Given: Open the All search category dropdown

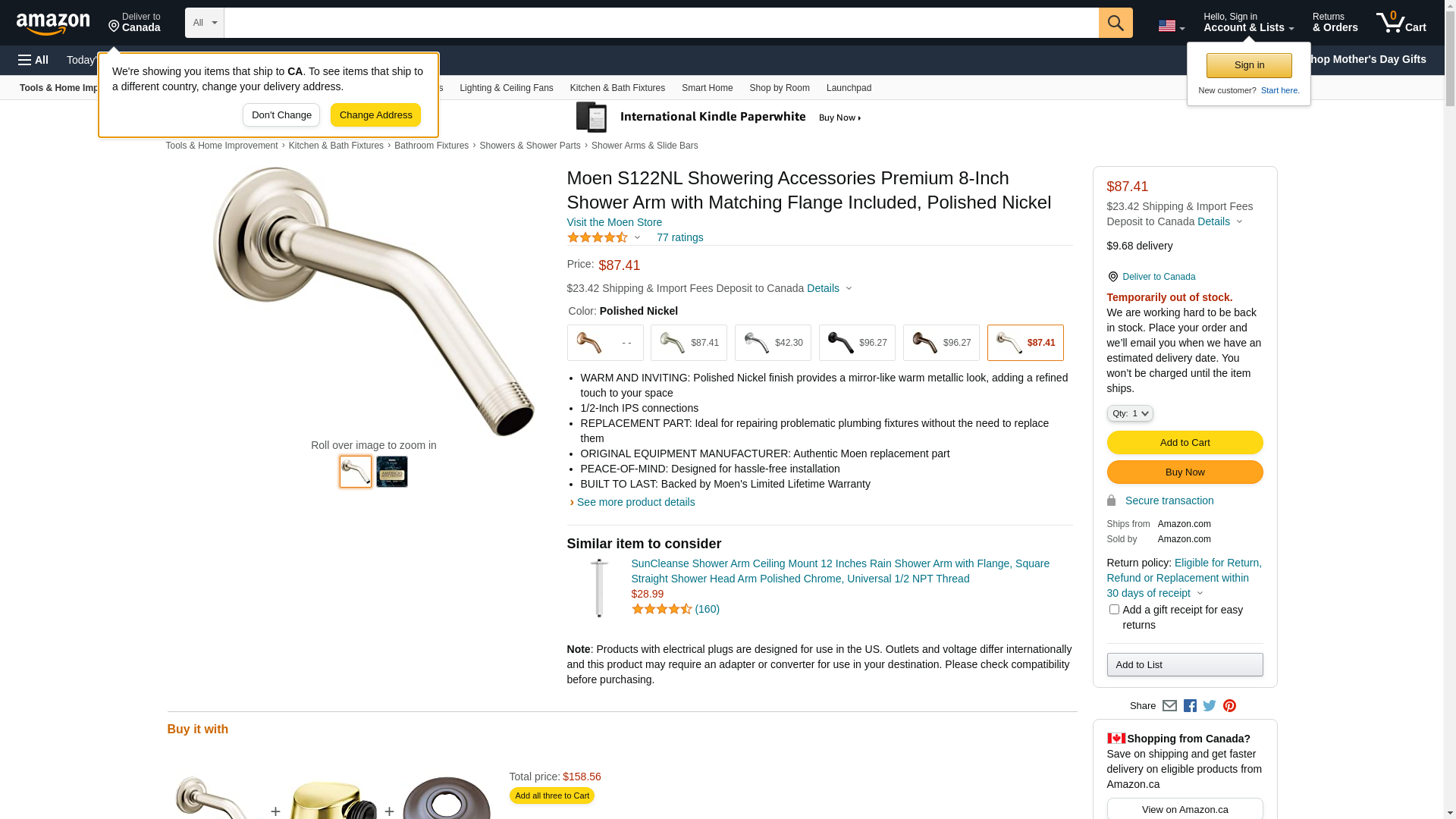Looking at the screenshot, I should point(205,23).
